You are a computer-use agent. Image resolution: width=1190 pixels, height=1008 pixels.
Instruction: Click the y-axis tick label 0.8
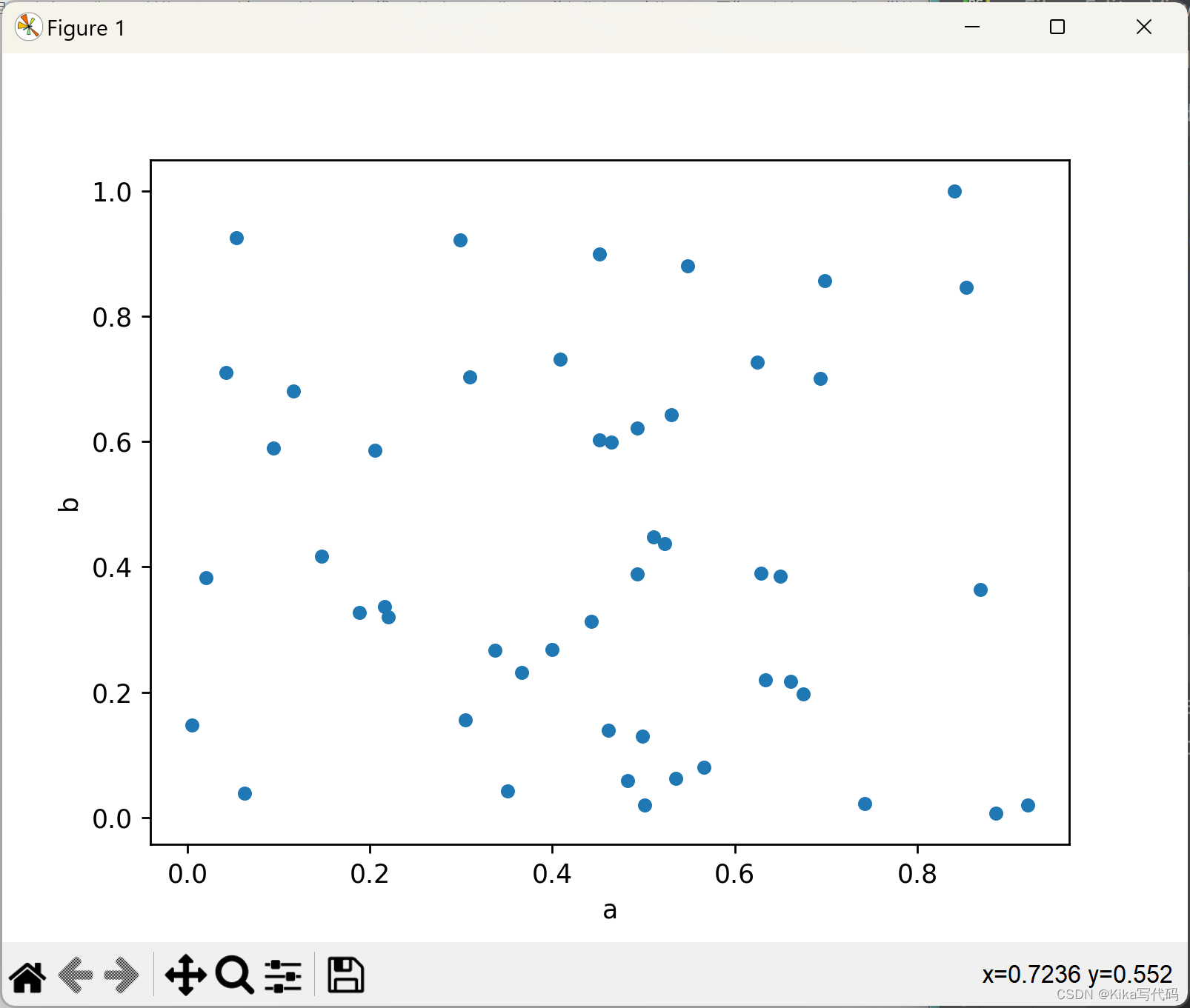pos(112,318)
